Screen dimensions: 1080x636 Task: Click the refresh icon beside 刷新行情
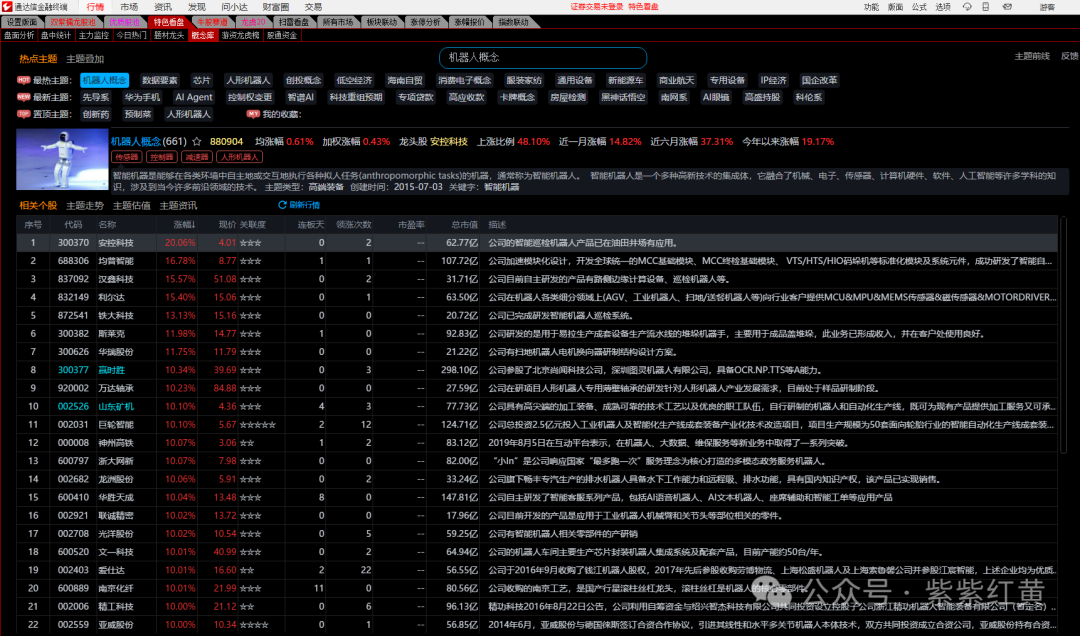tap(282, 205)
